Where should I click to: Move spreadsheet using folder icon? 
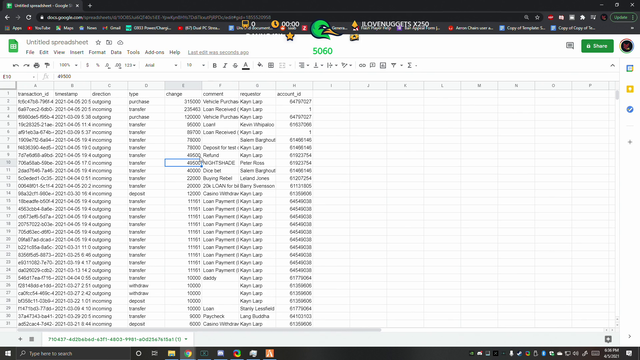tap(109, 42)
